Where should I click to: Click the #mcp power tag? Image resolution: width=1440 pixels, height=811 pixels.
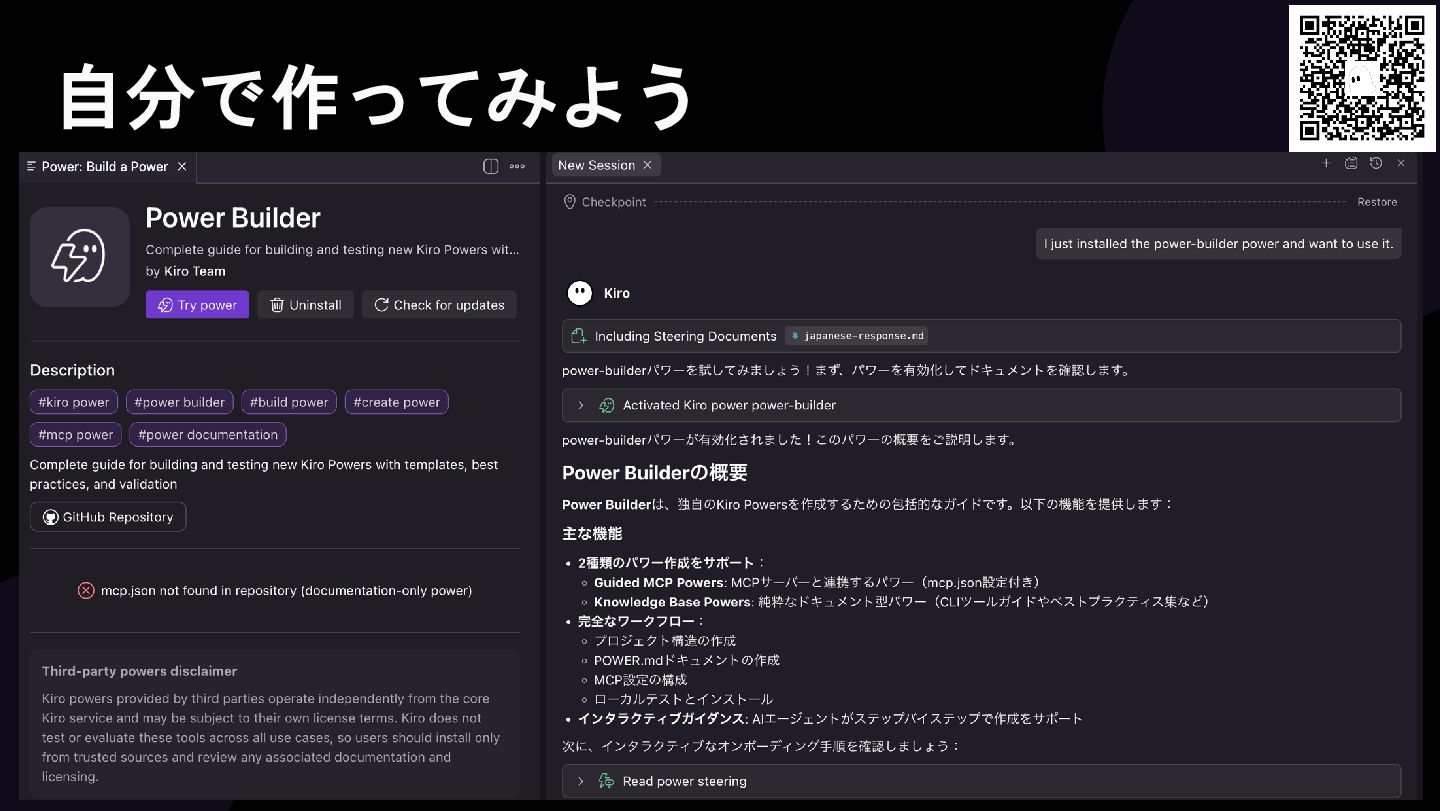(76, 434)
